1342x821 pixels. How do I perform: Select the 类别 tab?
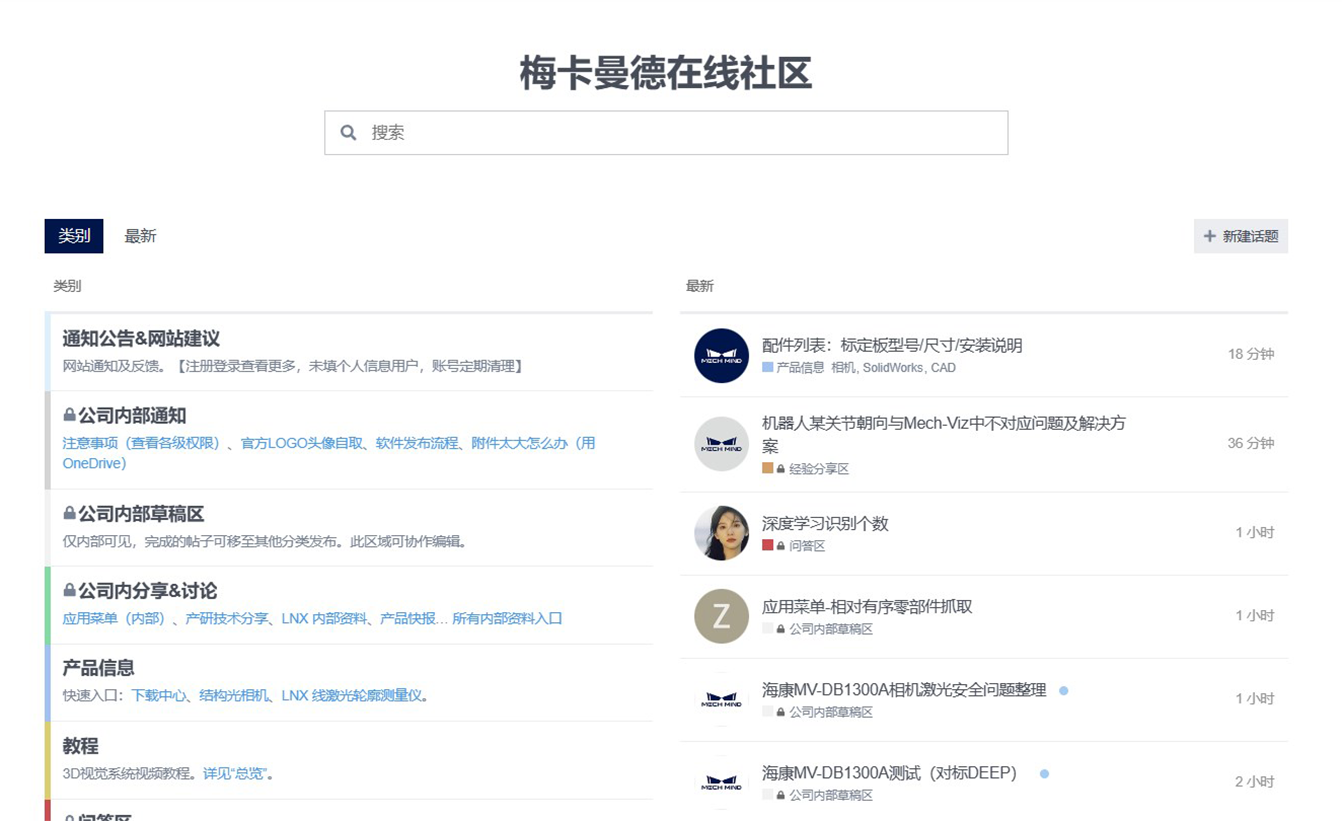[73, 236]
